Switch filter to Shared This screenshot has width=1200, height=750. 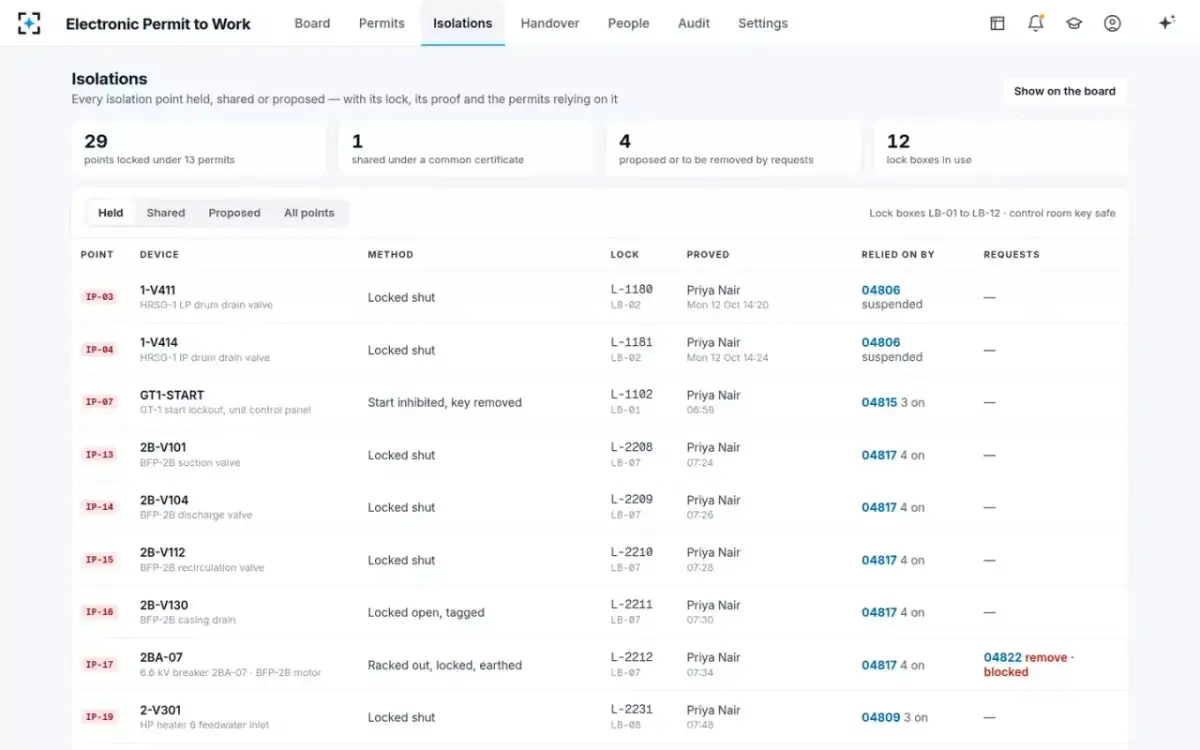(x=166, y=213)
